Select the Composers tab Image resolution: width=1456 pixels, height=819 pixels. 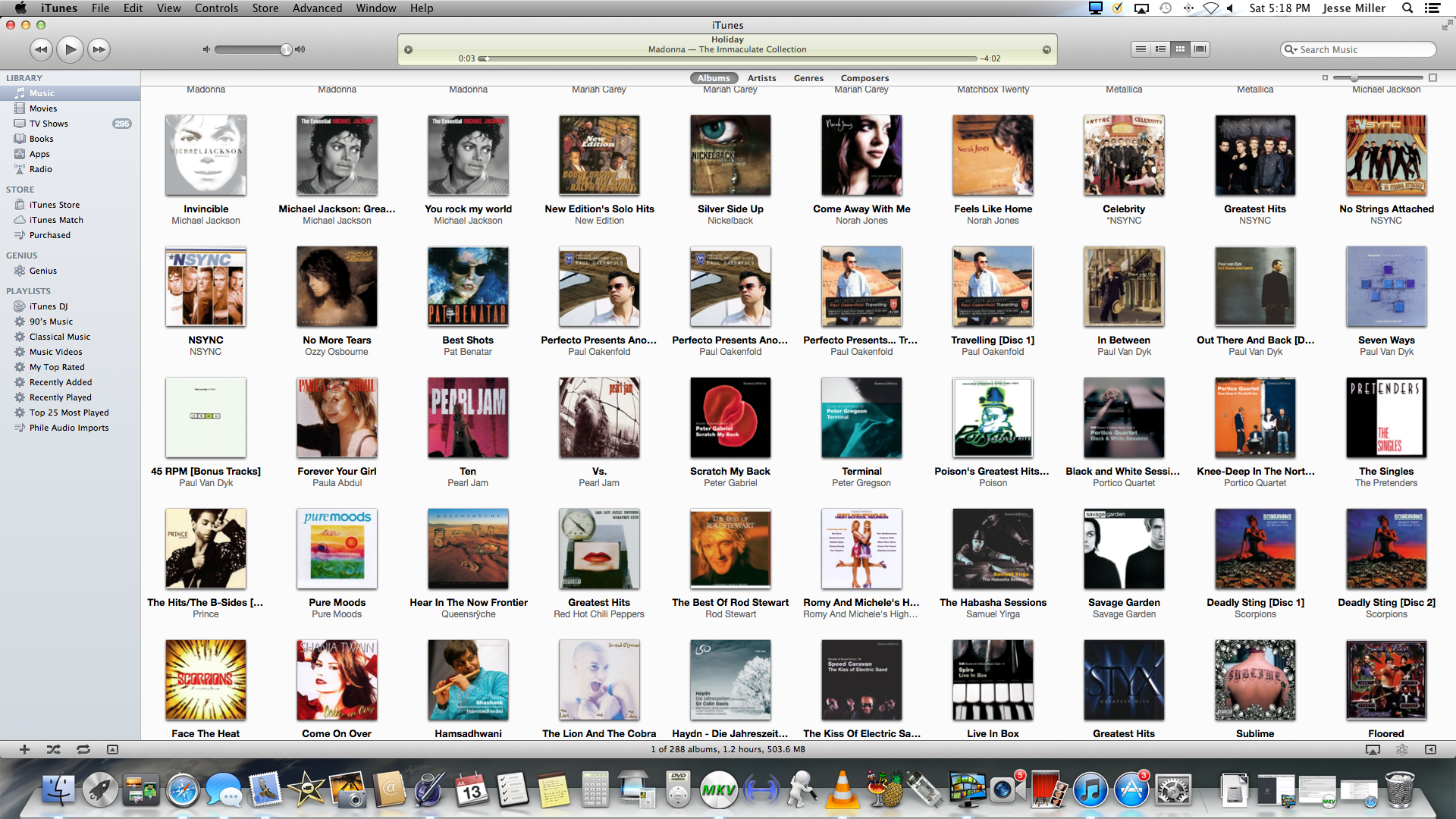(864, 78)
